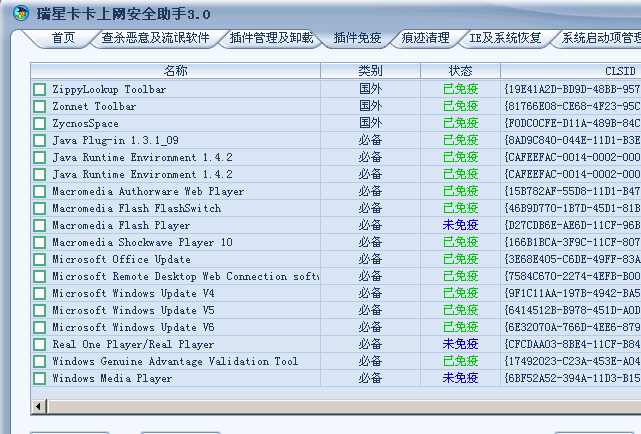Select Windows Genuine Advantage Validation Tool checkbox
Image resolution: width=641 pixels, height=434 pixels.
40,362
